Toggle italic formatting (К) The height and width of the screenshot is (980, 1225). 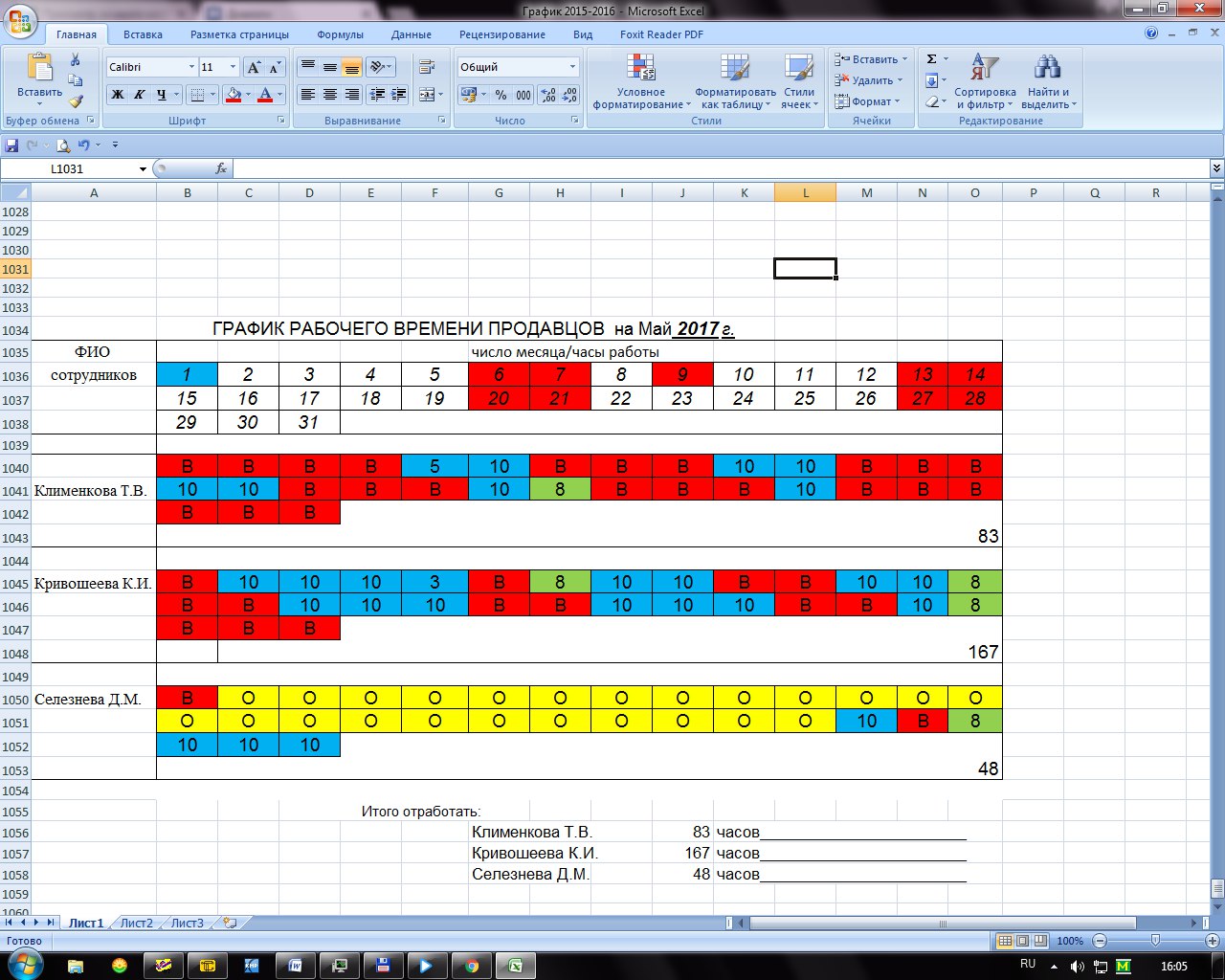pyautogui.click(x=140, y=95)
